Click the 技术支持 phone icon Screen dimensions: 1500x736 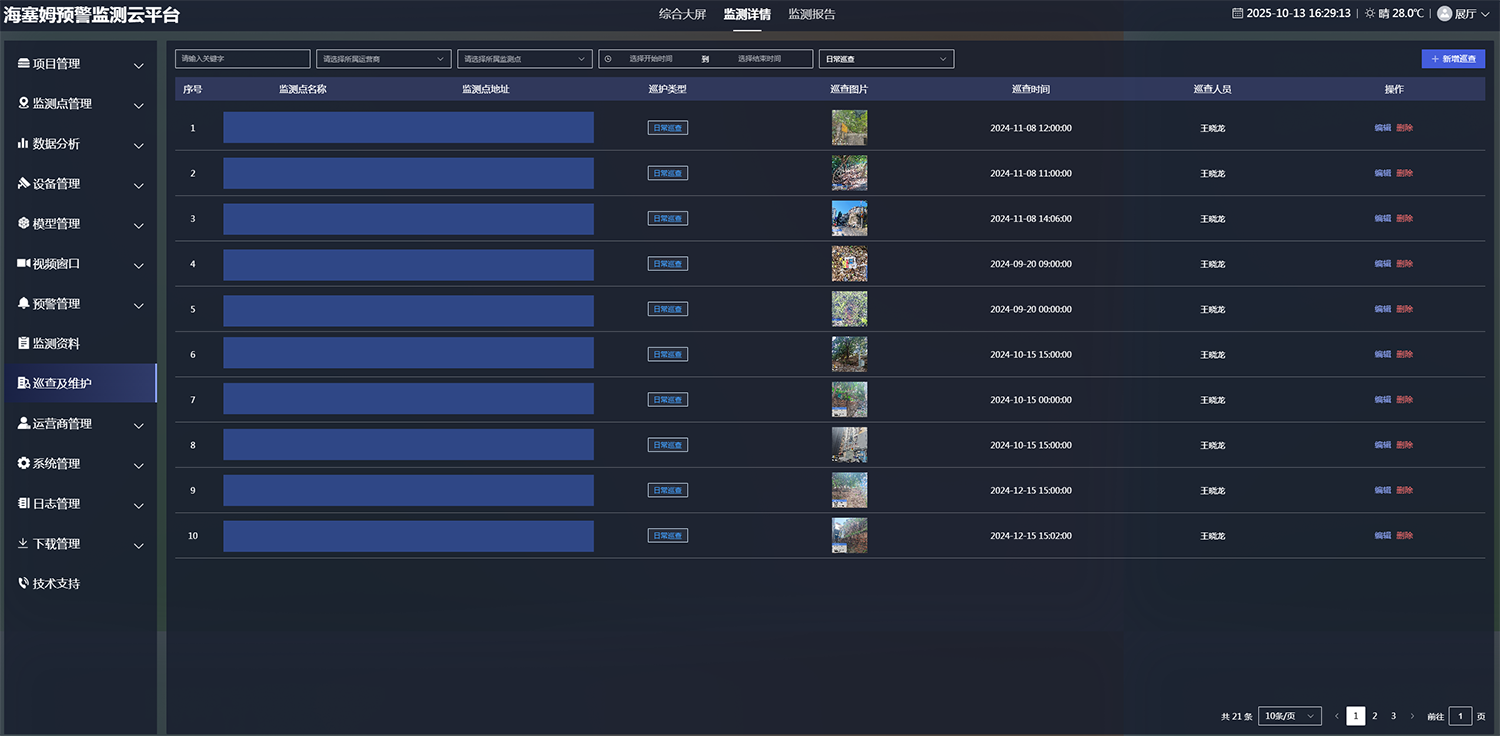click(x=24, y=584)
